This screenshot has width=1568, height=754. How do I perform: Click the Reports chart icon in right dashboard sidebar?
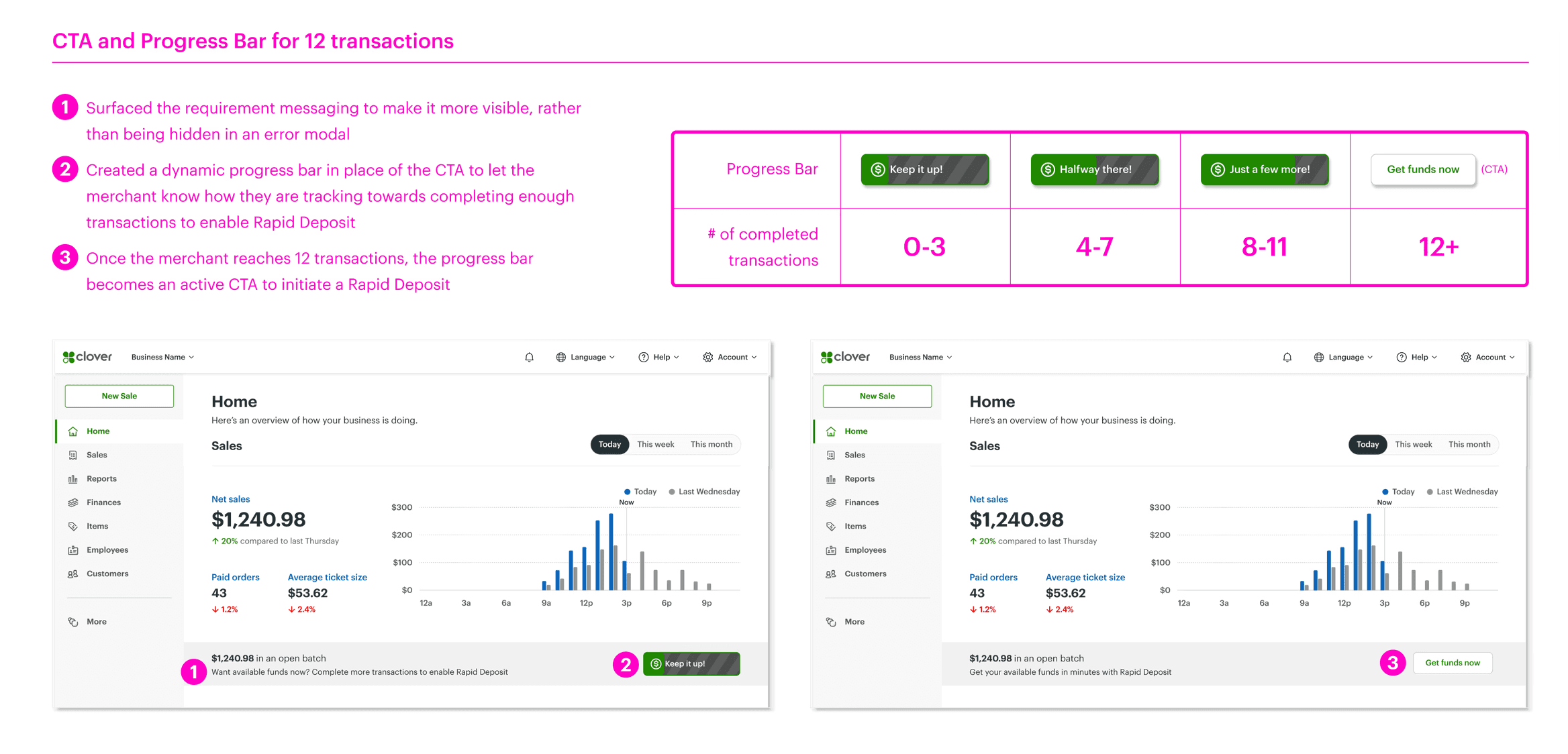[x=831, y=479]
